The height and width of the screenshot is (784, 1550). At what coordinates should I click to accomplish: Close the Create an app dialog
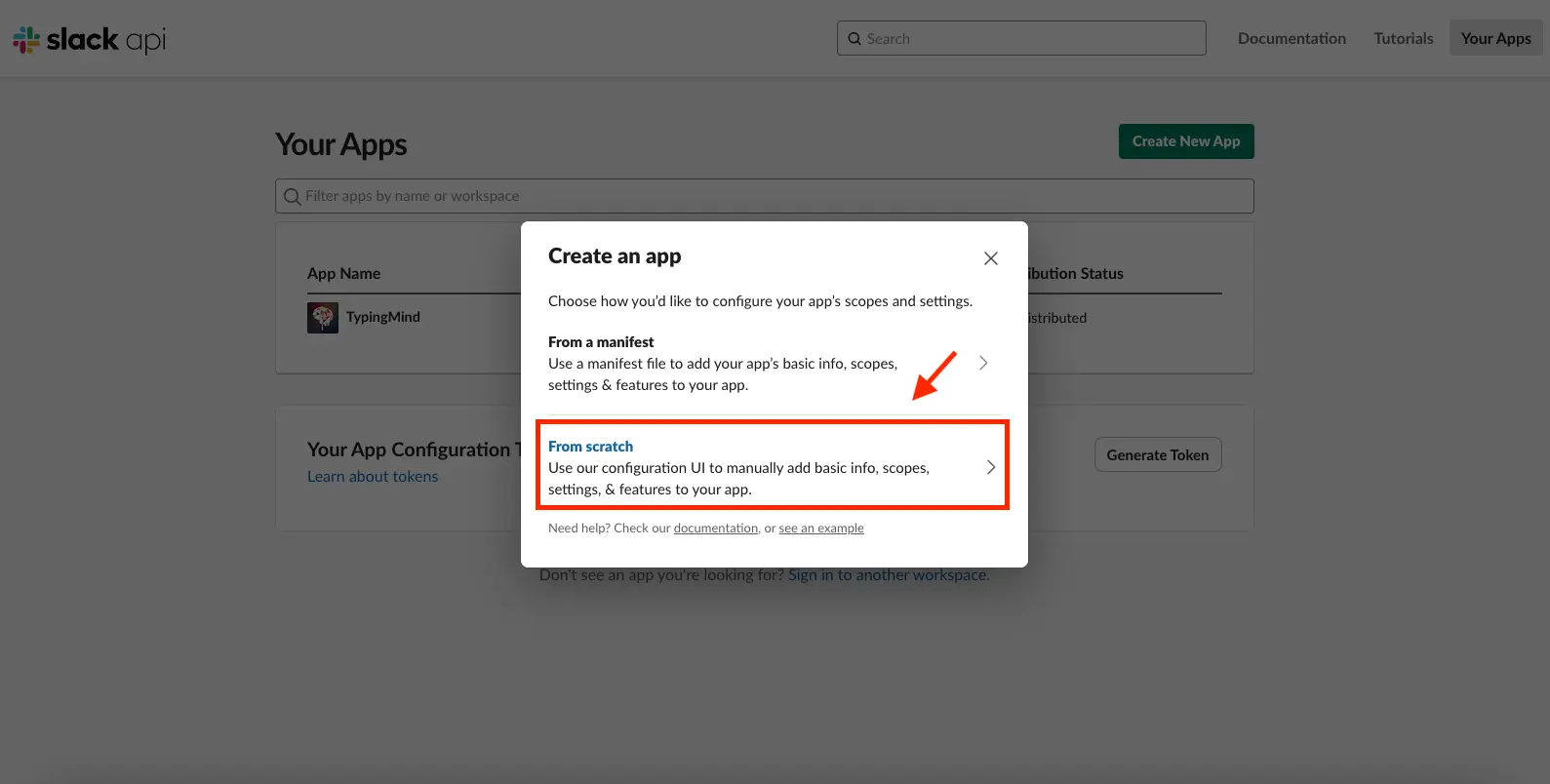click(991, 258)
